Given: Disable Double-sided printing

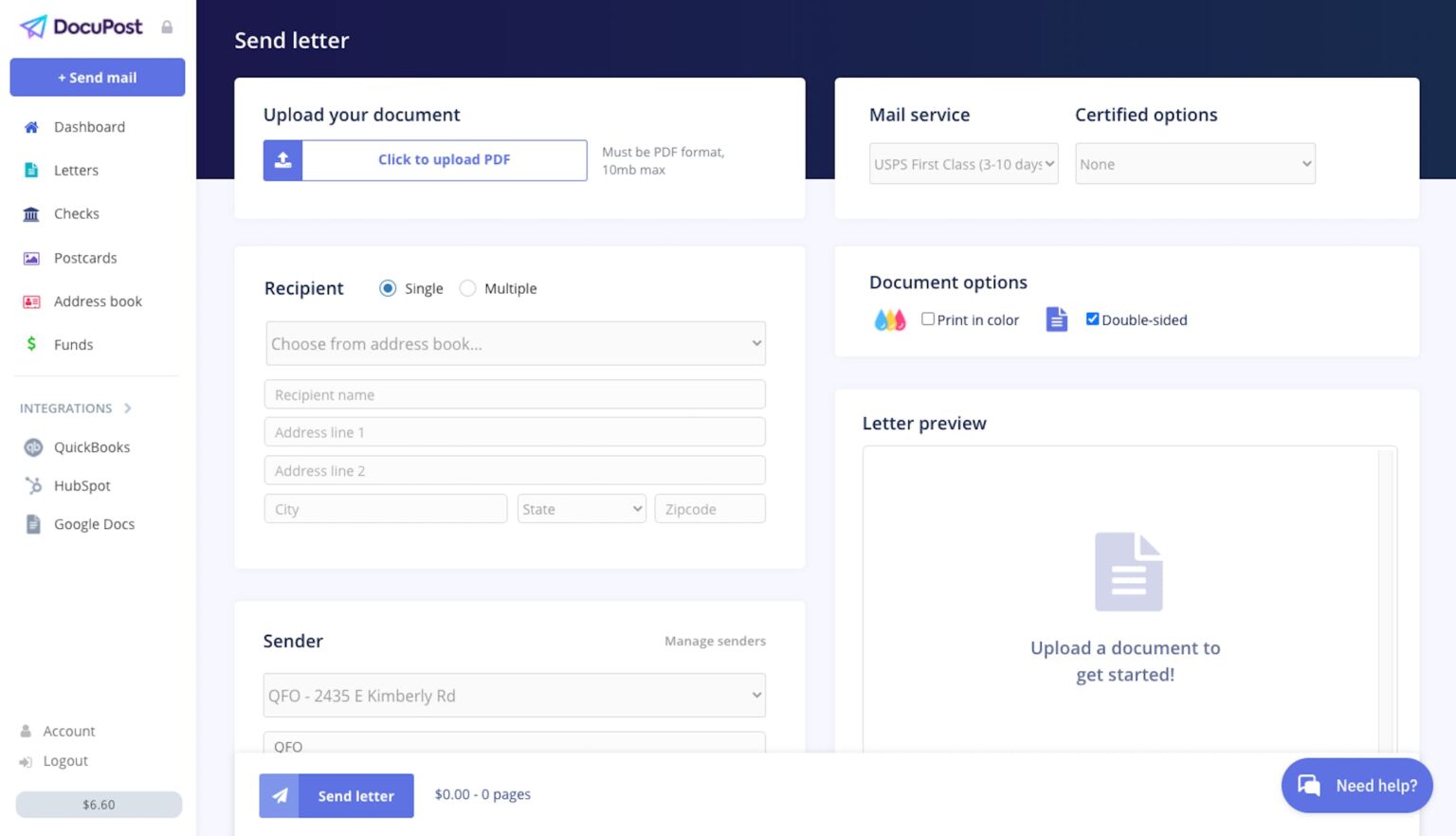Looking at the screenshot, I should pyautogui.click(x=1092, y=318).
